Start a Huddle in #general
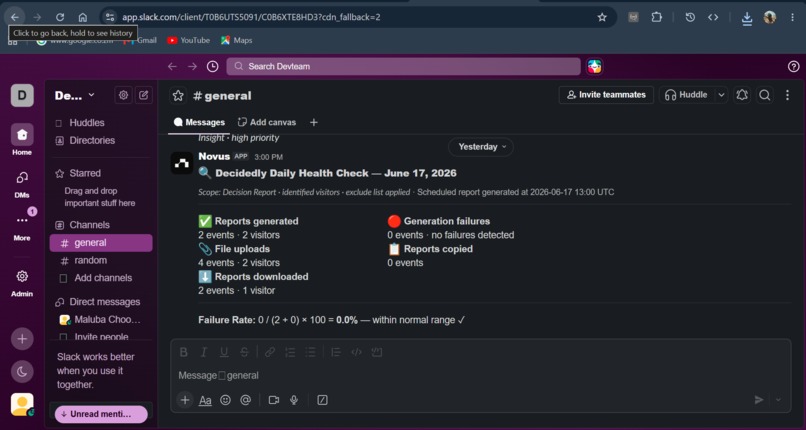This screenshot has height=430, width=806. coord(686,95)
